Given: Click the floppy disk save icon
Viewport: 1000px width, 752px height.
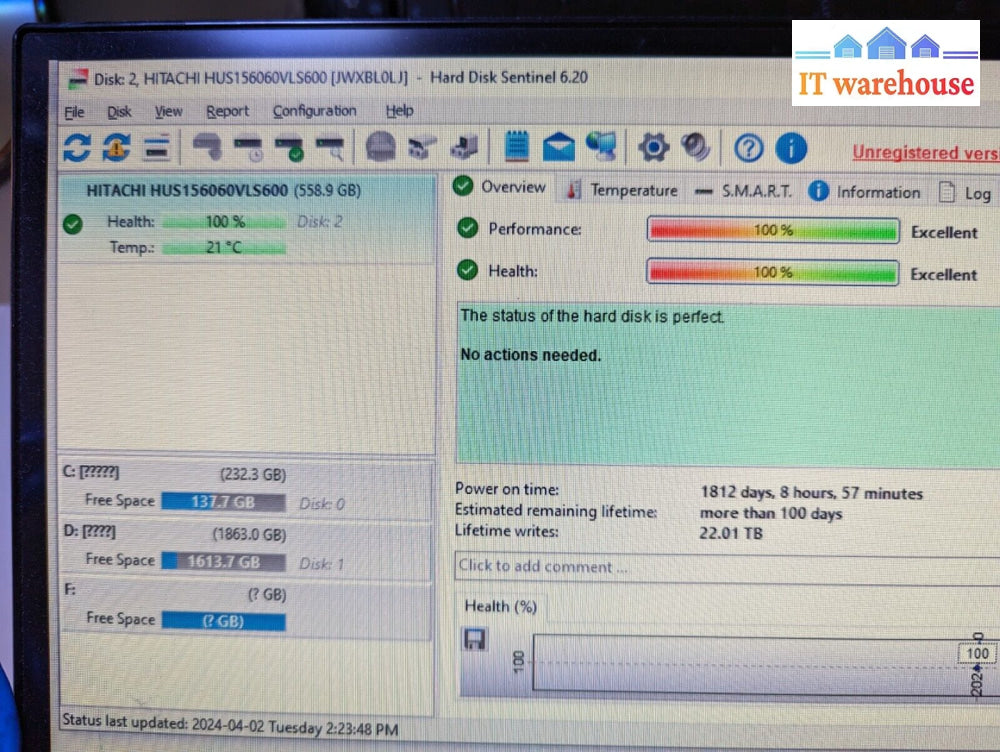Looking at the screenshot, I should coord(474,639).
